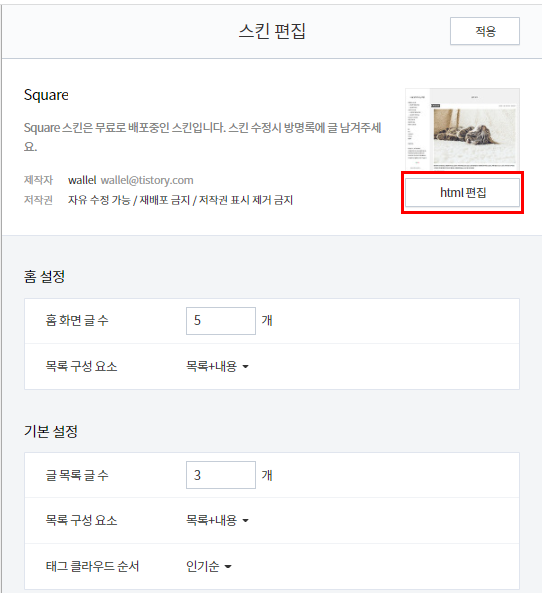Open the 기본 설정 목록 구성 요소 dropdown
The width and height of the screenshot is (542, 593).
click(217, 520)
